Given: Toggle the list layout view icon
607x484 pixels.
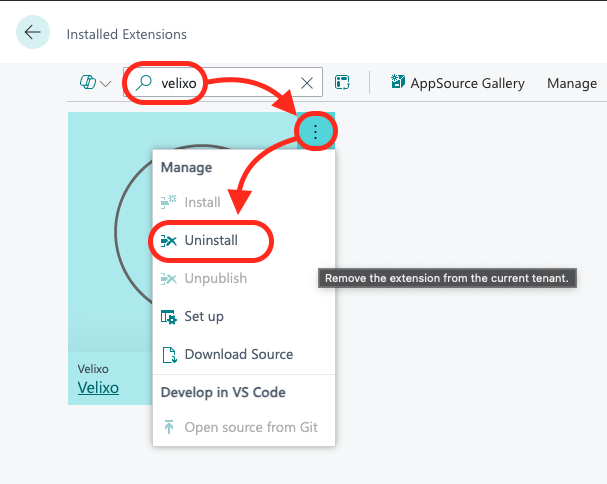Looking at the screenshot, I should (342, 83).
